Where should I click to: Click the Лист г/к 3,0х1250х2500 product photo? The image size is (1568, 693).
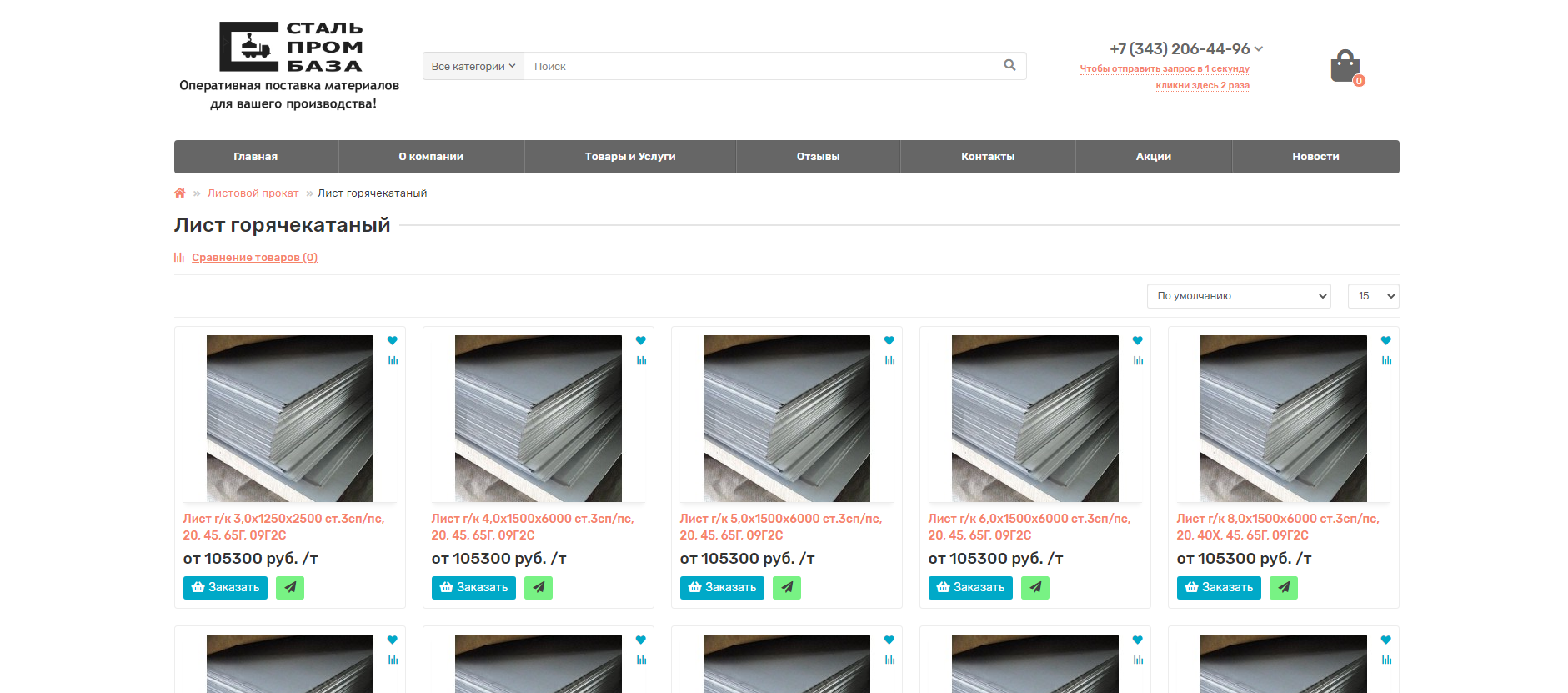(290, 419)
